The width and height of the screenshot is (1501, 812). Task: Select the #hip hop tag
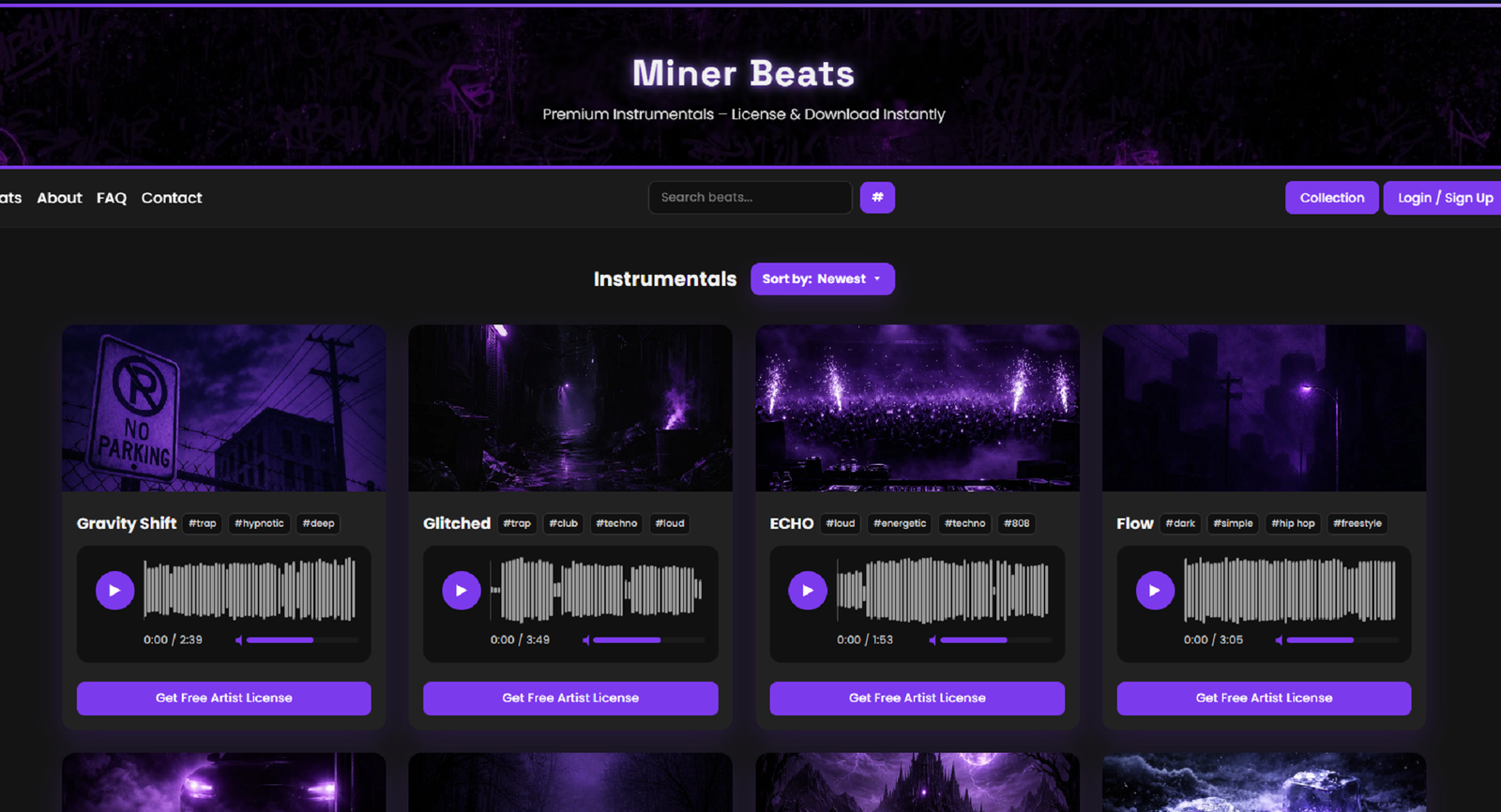(x=1293, y=524)
